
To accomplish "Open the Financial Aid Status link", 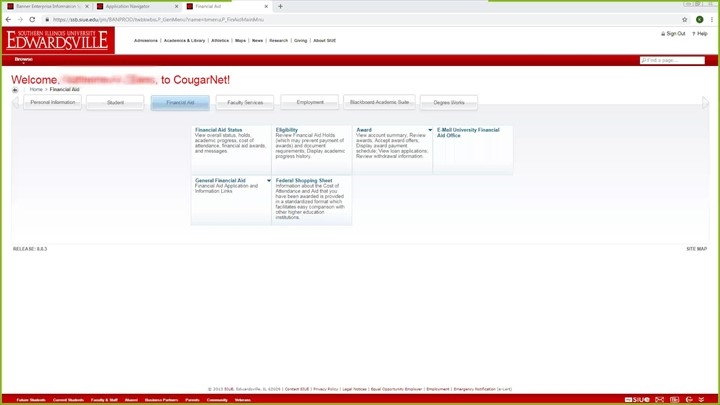I will pos(218,130).
